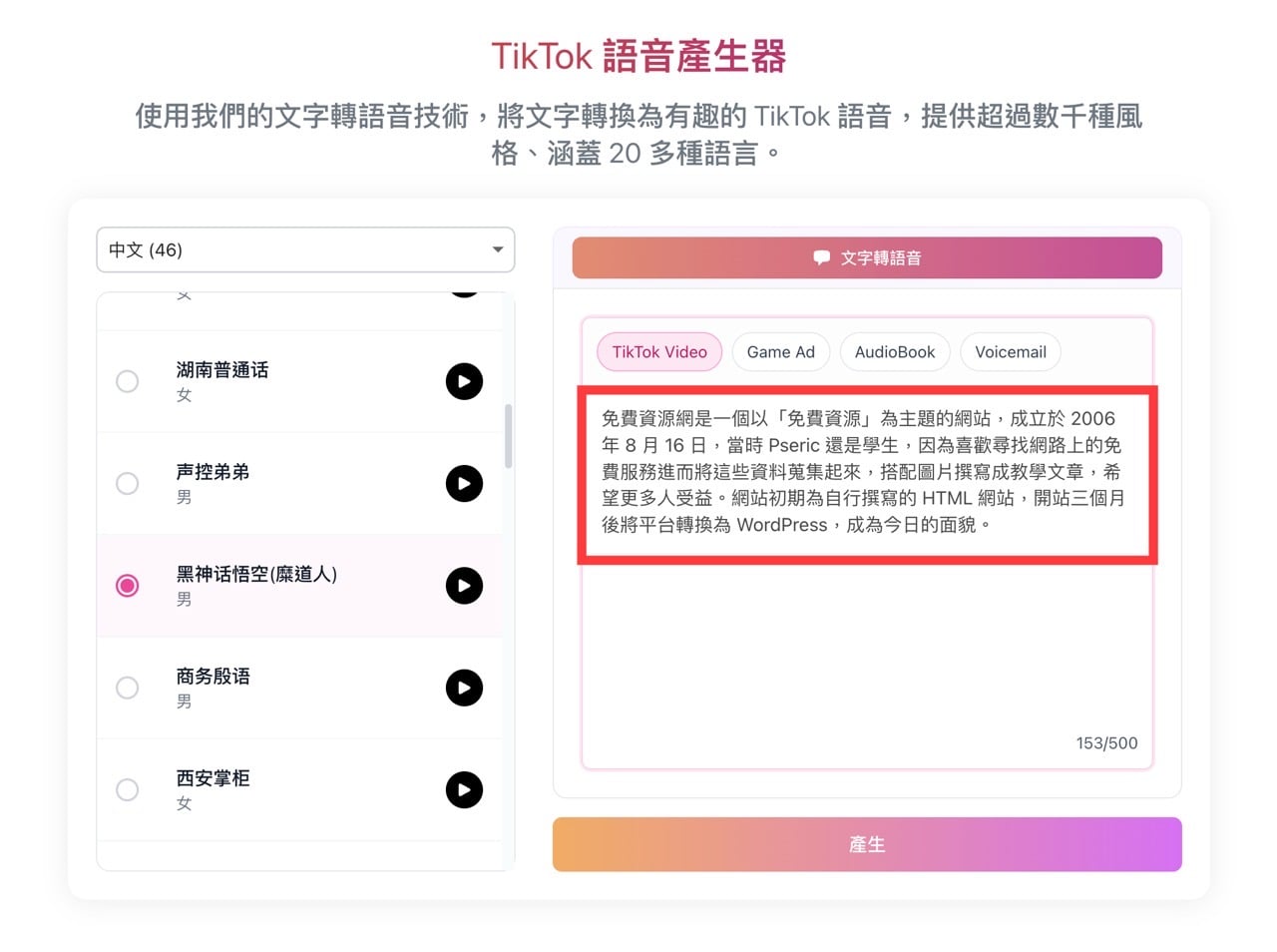Click the speech bubble icon beside 文字轉語音
This screenshot has height=952, width=1277.
(x=822, y=257)
